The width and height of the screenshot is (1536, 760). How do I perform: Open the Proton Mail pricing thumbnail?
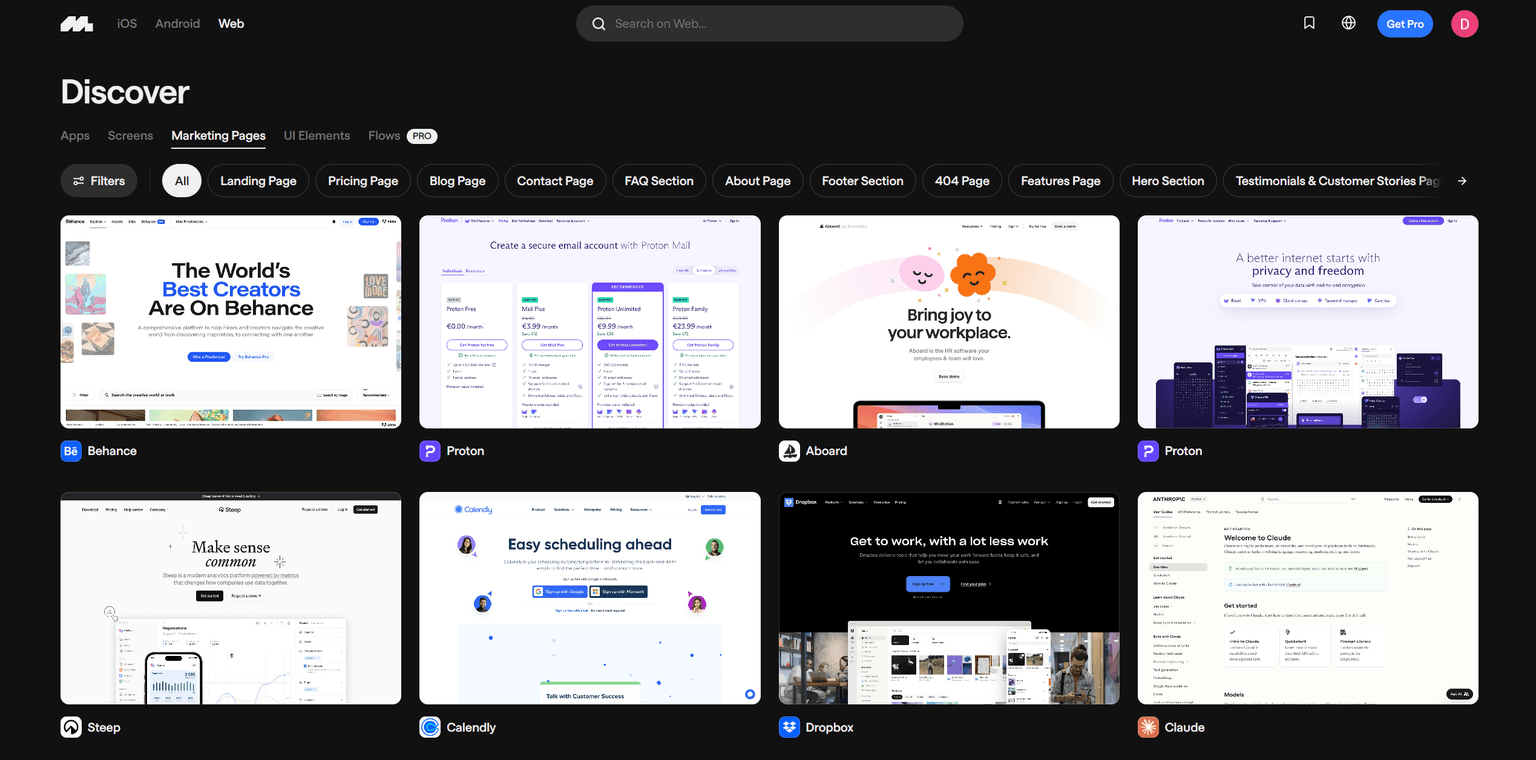(x=590, y=322)
